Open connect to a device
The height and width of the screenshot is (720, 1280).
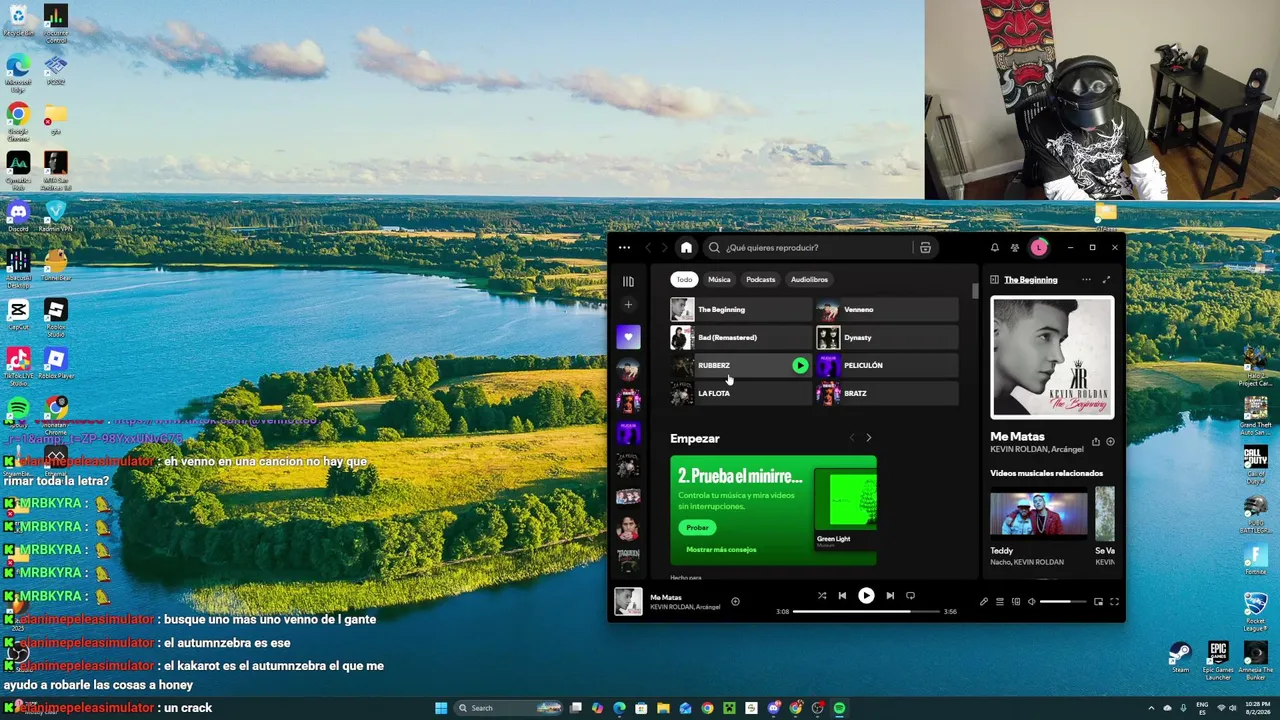(x=1016, y=602)
